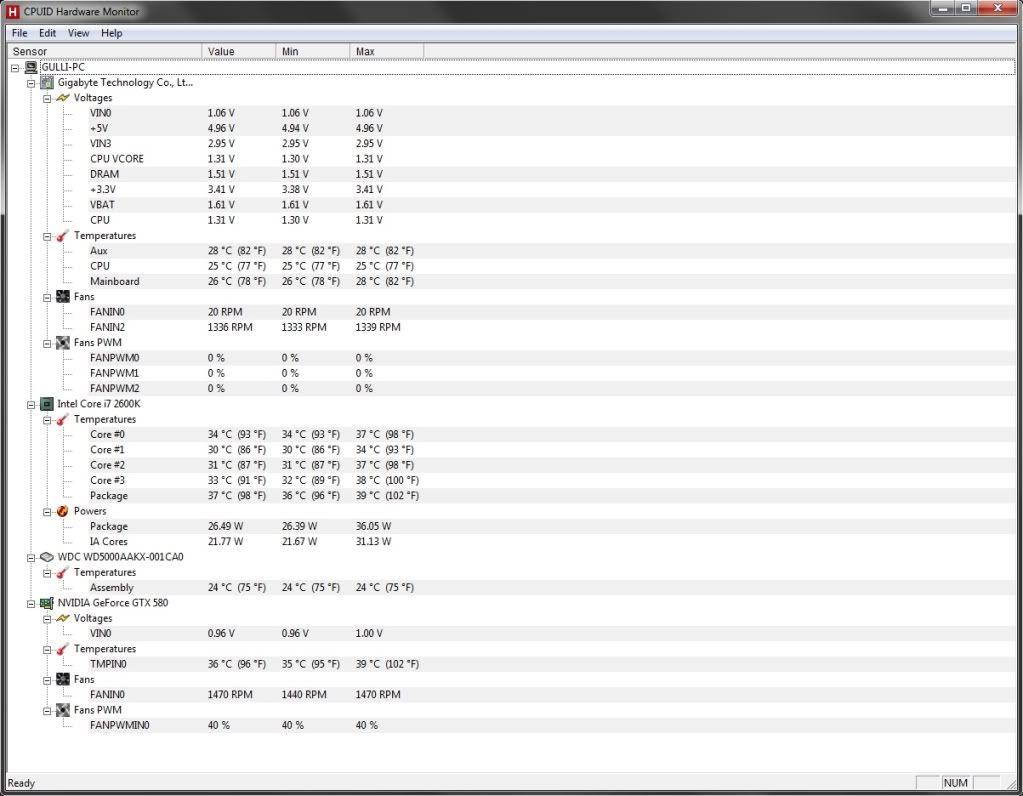Click the Gigabyte Fans icon
The image size is (1023, 796).
coord(63,297)
